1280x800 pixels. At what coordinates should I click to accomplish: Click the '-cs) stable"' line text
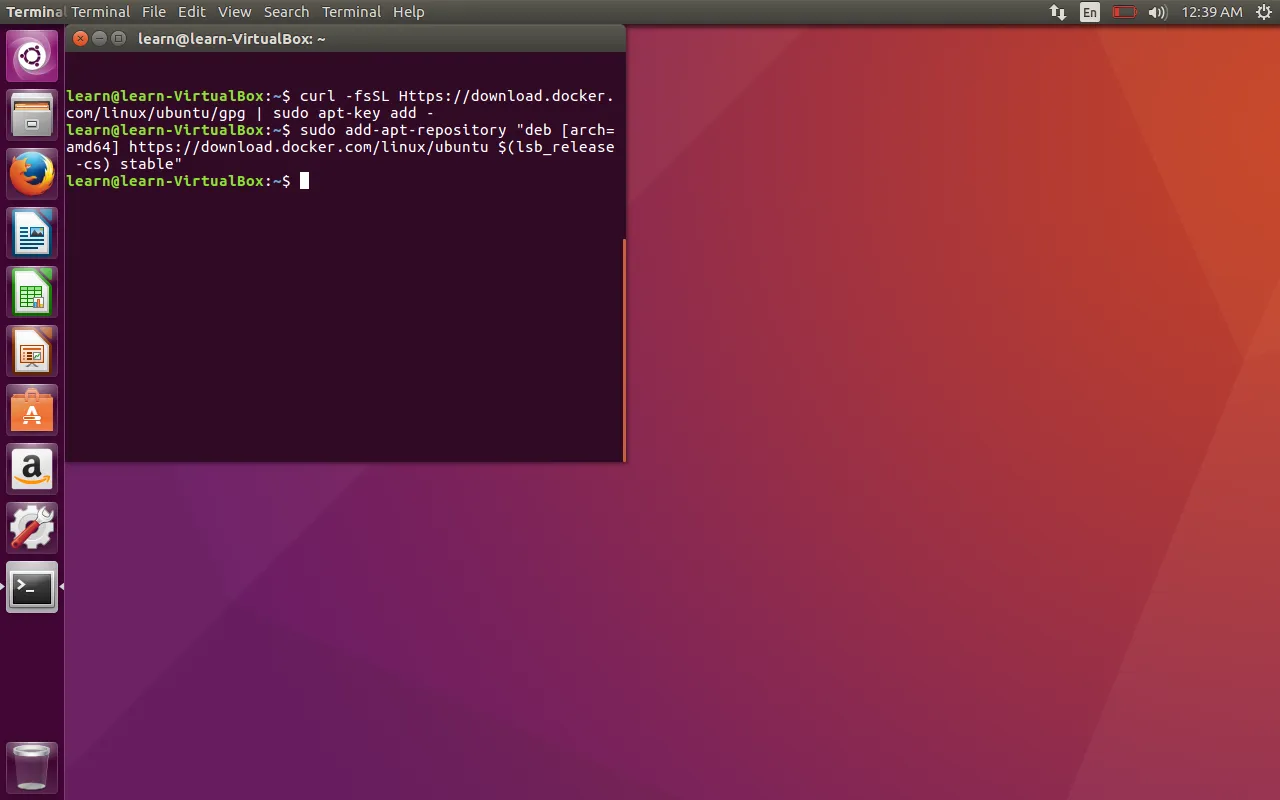(129, 164)
